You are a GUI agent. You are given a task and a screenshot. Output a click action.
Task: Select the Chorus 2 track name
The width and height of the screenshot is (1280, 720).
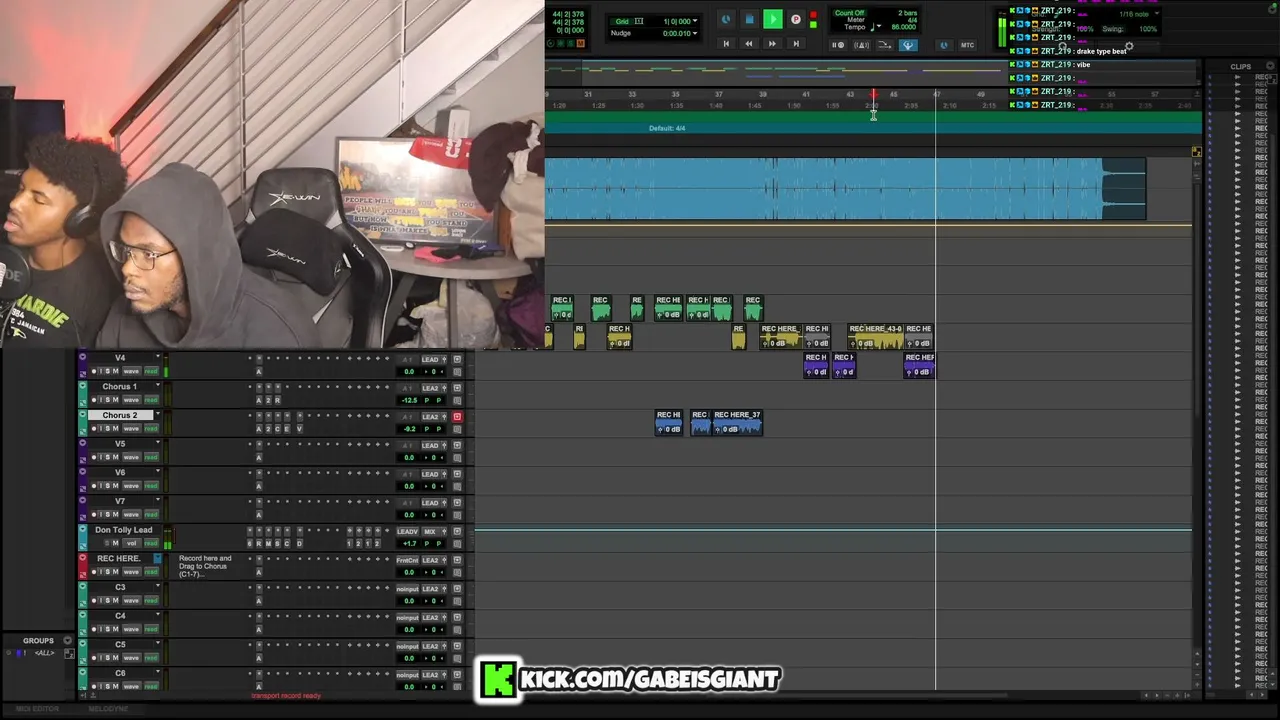(x=120, y=415)
